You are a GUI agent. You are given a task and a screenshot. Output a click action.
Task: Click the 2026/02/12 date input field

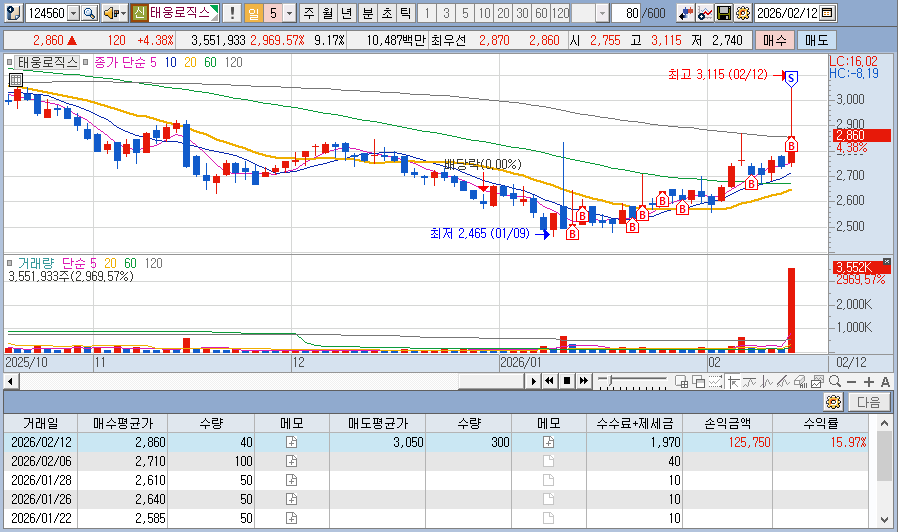coord(787,13)
